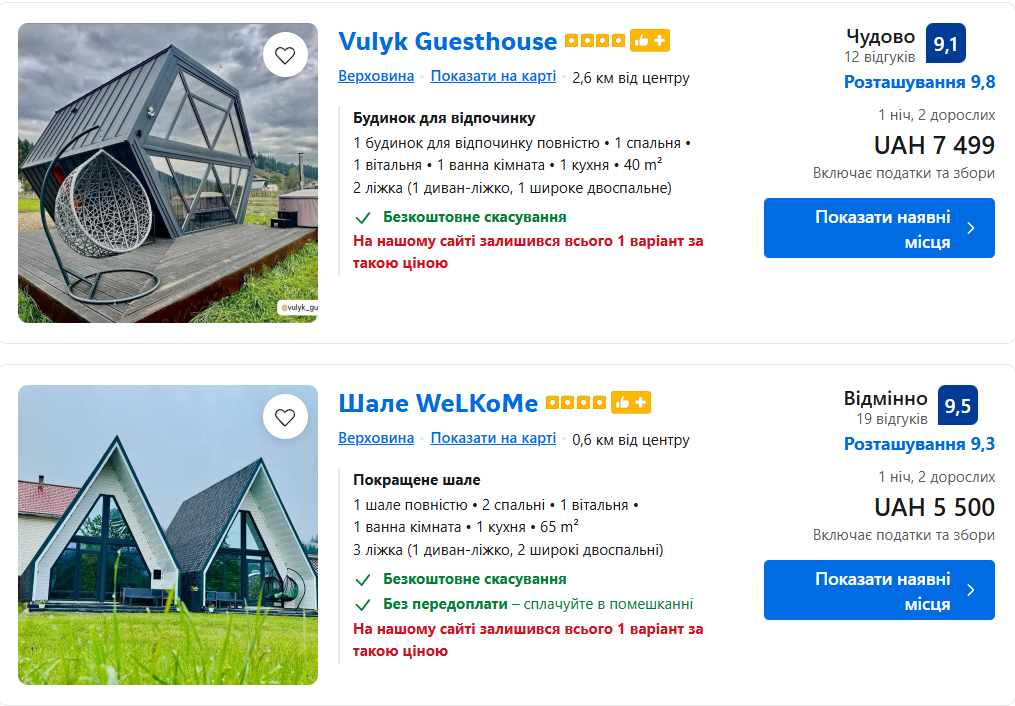Click the thumbs-up preferred badge on Шале WeLKoMe
Screen dimensions: 1015x706
pyautogui.click(x=631, y=403)
